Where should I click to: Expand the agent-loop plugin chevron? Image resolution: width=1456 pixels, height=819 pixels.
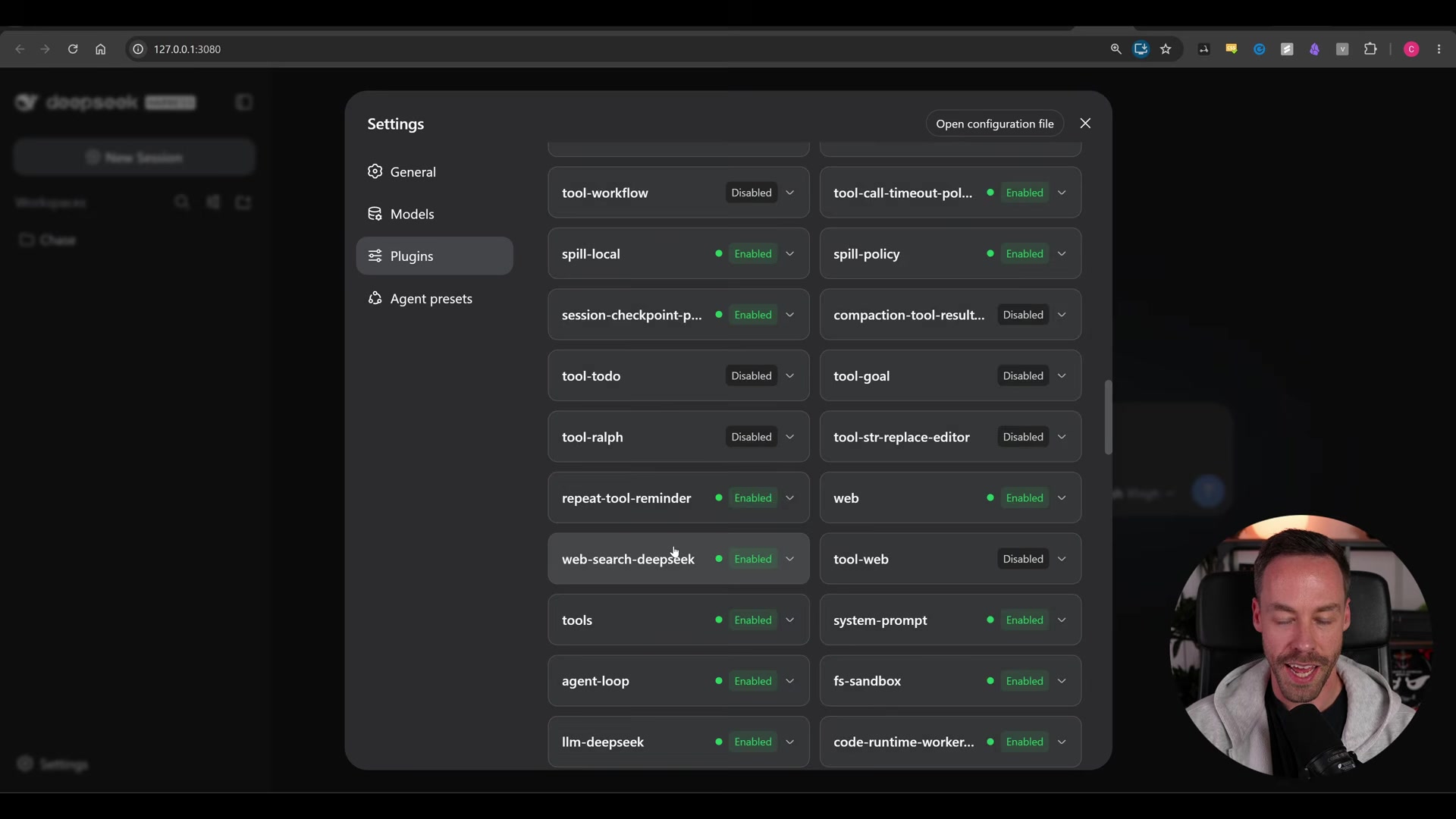point(789,681)
